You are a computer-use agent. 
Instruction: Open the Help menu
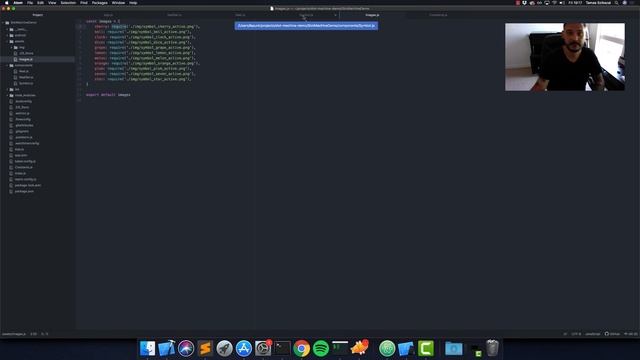tap(133, 3)
